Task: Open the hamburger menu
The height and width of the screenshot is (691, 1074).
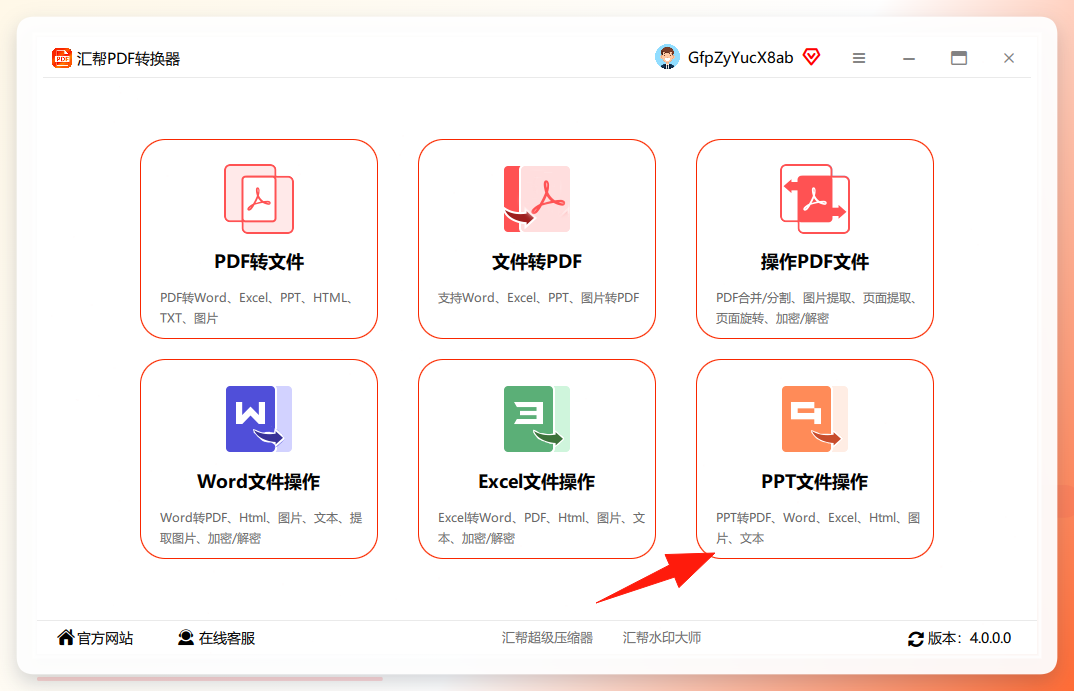Action: 859,58
